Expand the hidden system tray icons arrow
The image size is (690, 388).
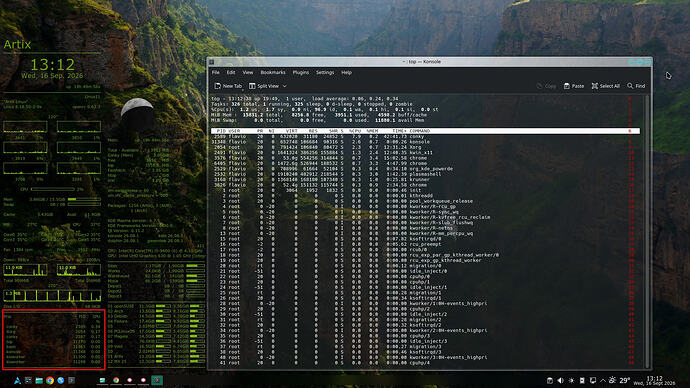pos(603,381)
